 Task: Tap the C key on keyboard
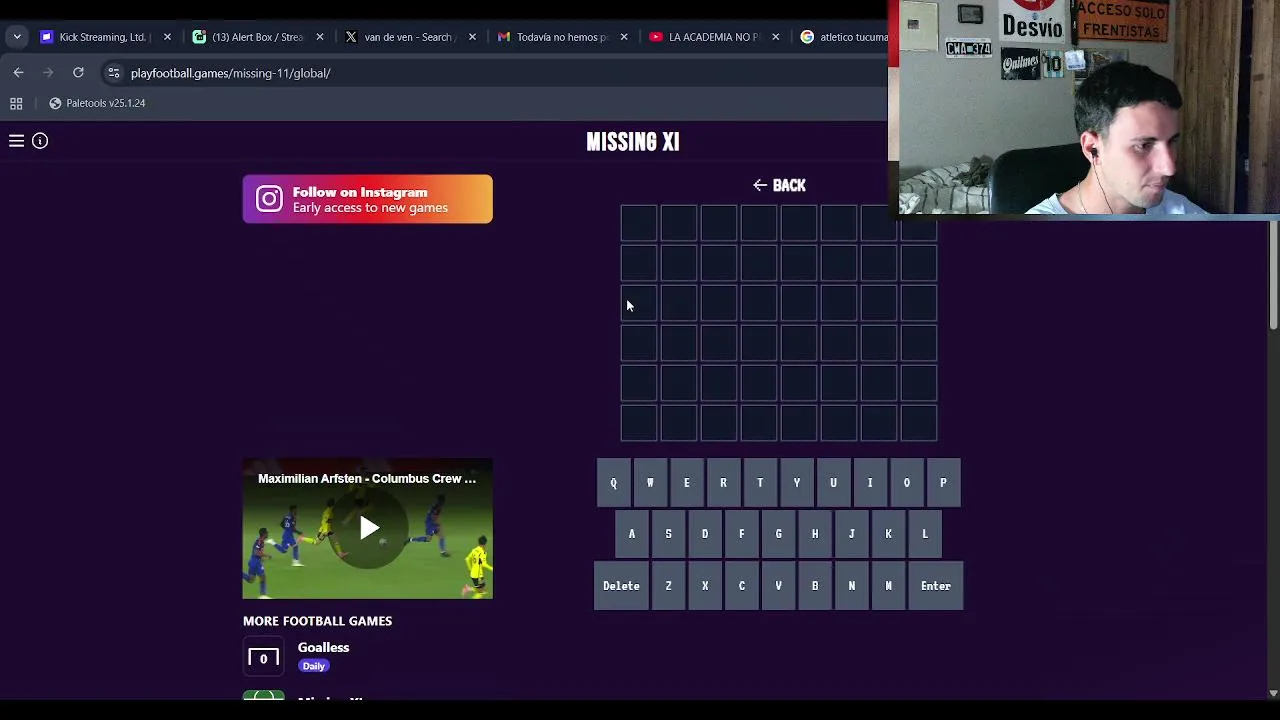[x=742, y=586]
